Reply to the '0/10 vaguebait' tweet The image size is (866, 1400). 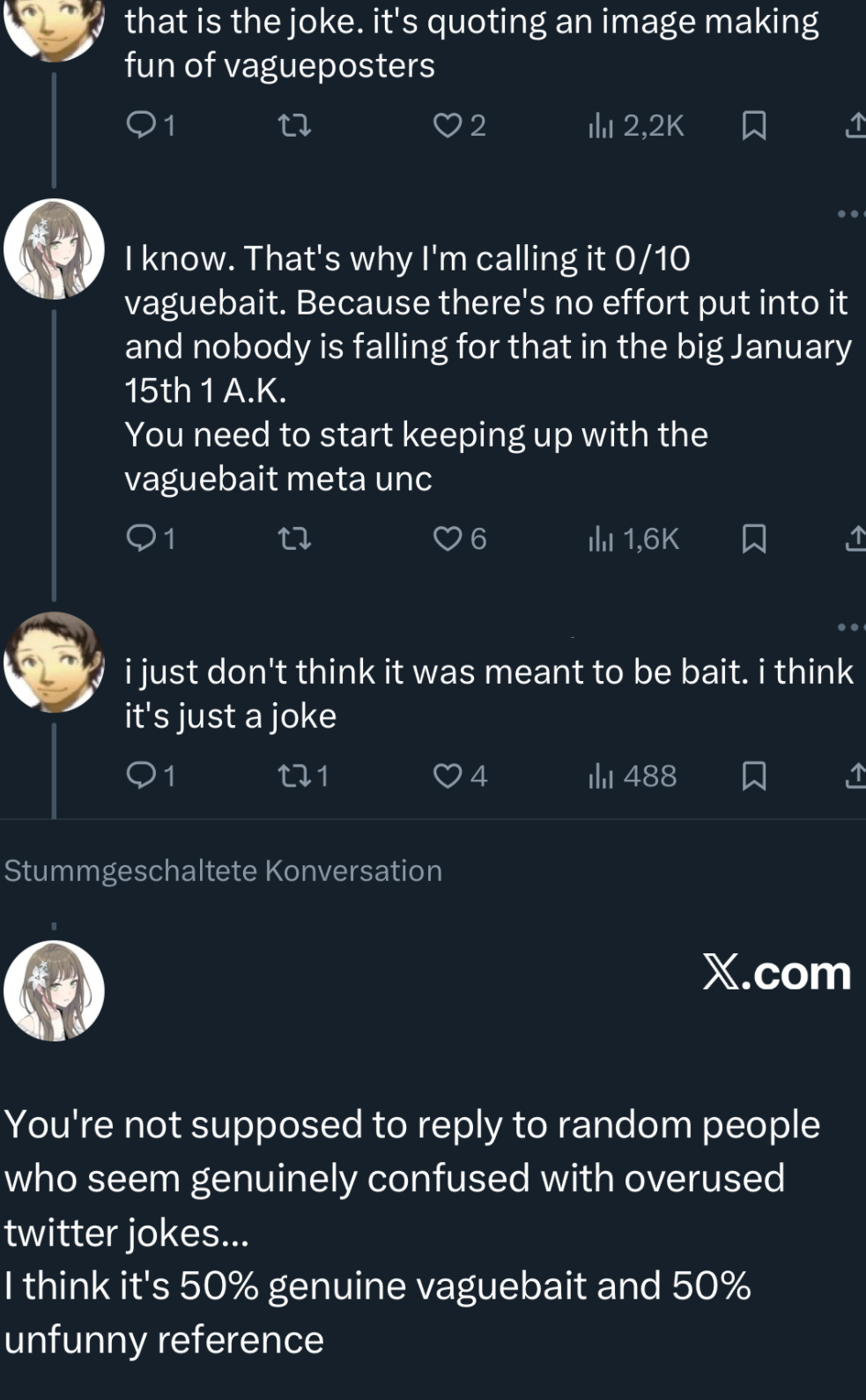click(x=141, y=537)
